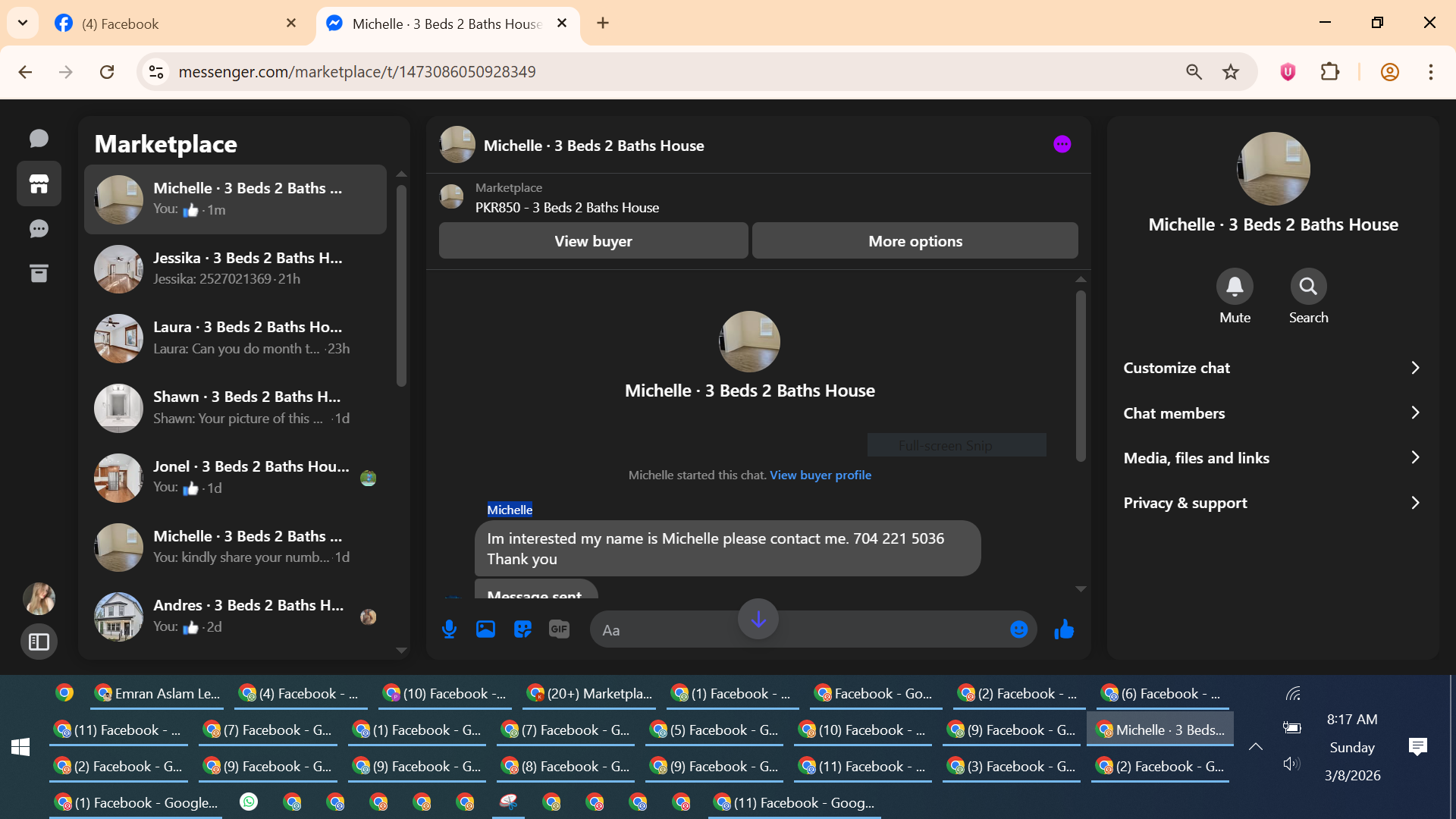Open the GIF picker
Screen dimensions: 1456x819
coord(559,629)
